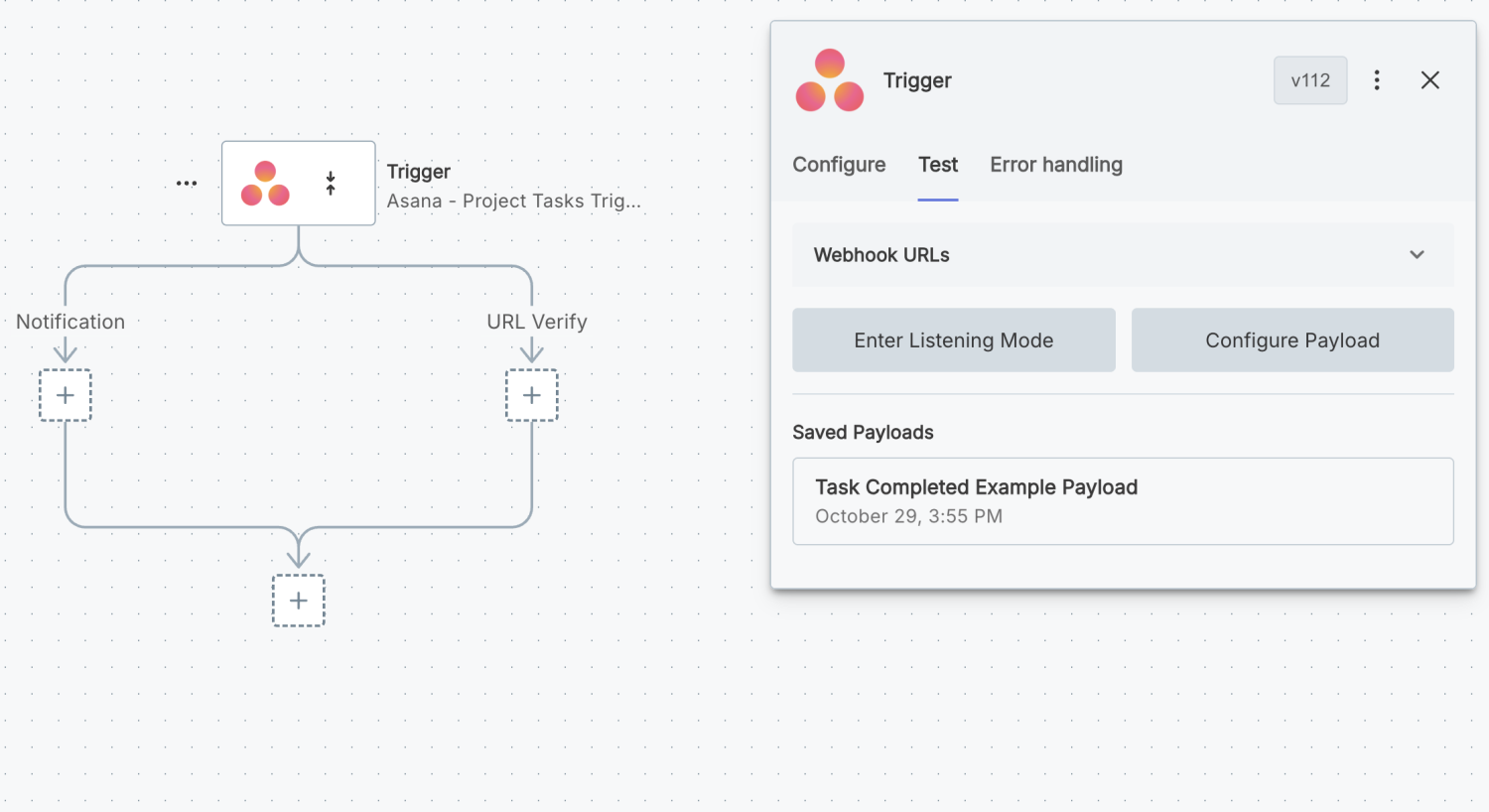The height and width of the screenshot is (812, 1489).
Task: Select the Asana - Project Tasks Trigger node
Action: click(x=298, y=183)
